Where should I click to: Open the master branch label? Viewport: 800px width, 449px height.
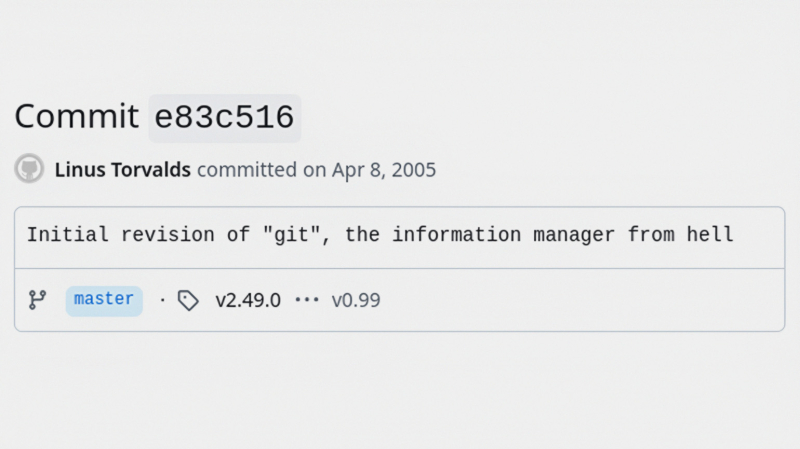104,301
